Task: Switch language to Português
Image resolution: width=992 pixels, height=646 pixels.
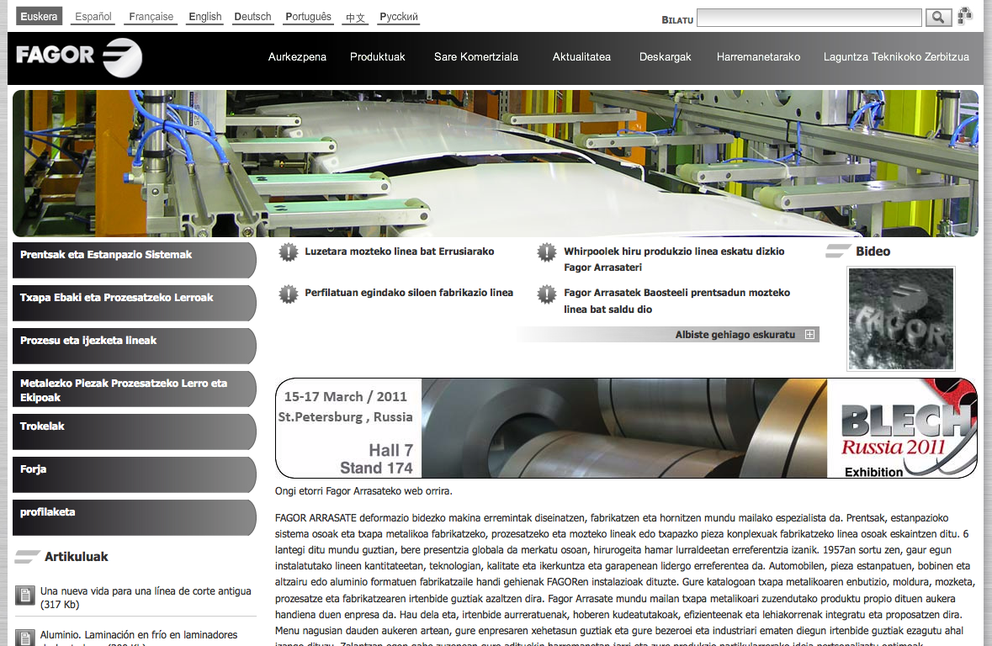Action: click(x=308, y=16)
